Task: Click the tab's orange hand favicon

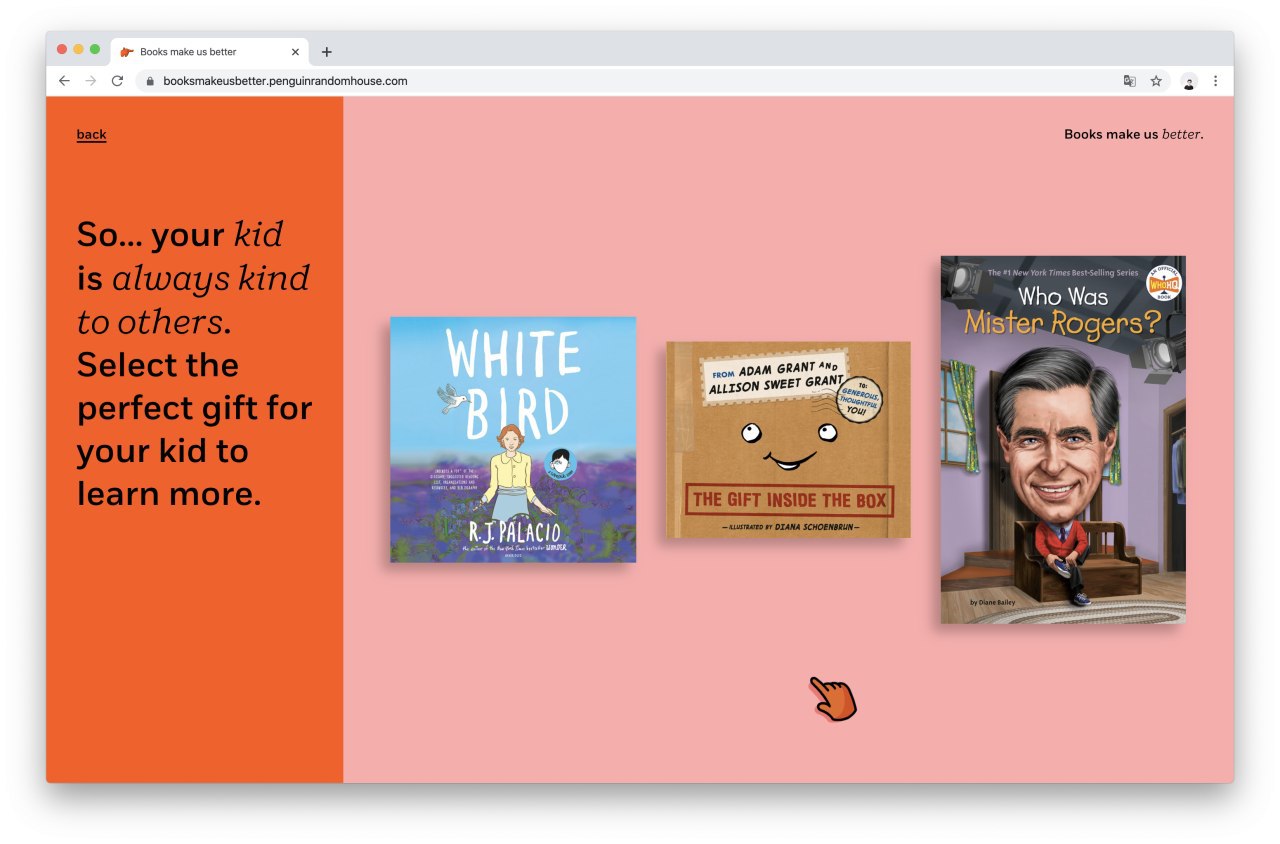Action: pos(127,52)
